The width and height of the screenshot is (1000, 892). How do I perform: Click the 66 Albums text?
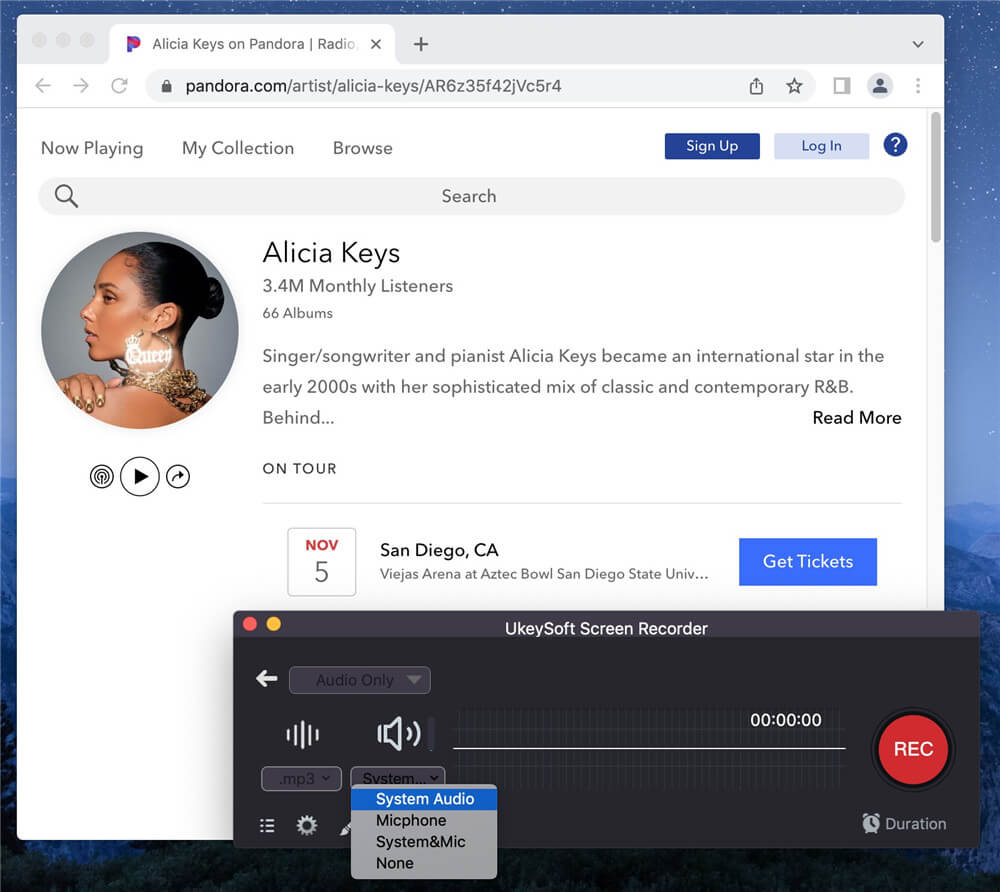[x=297, y=313]
